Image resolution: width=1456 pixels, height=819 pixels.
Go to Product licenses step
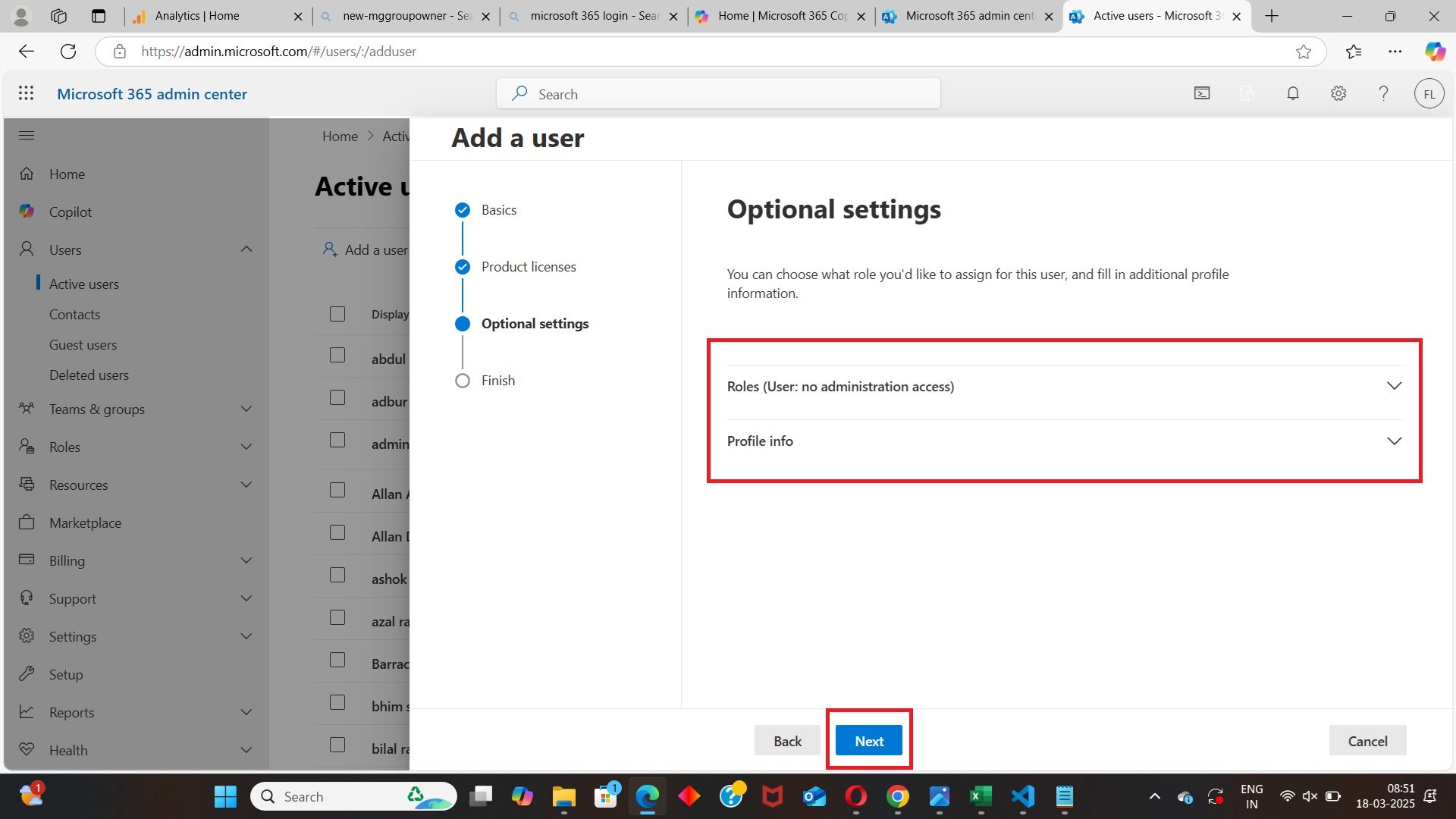tap(528, 267)
